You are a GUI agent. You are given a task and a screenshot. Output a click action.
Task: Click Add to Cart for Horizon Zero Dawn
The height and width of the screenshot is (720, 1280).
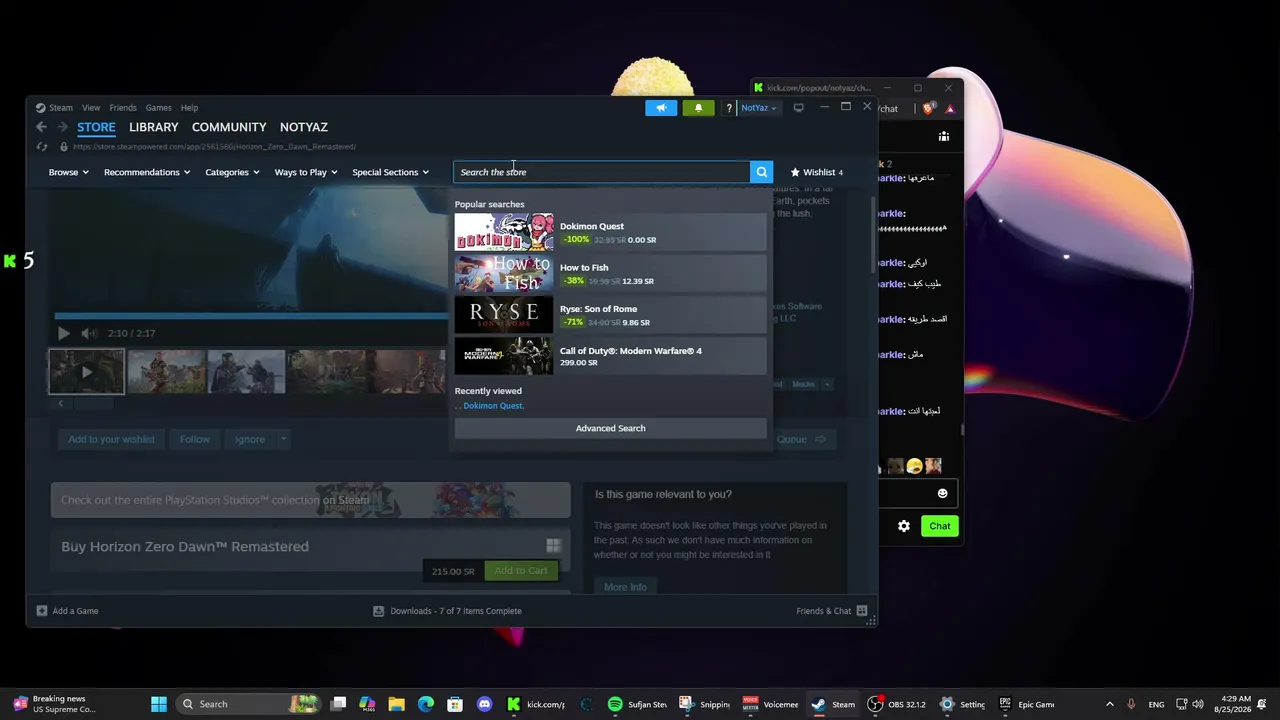pyautogui.click(x=521, y=571)
